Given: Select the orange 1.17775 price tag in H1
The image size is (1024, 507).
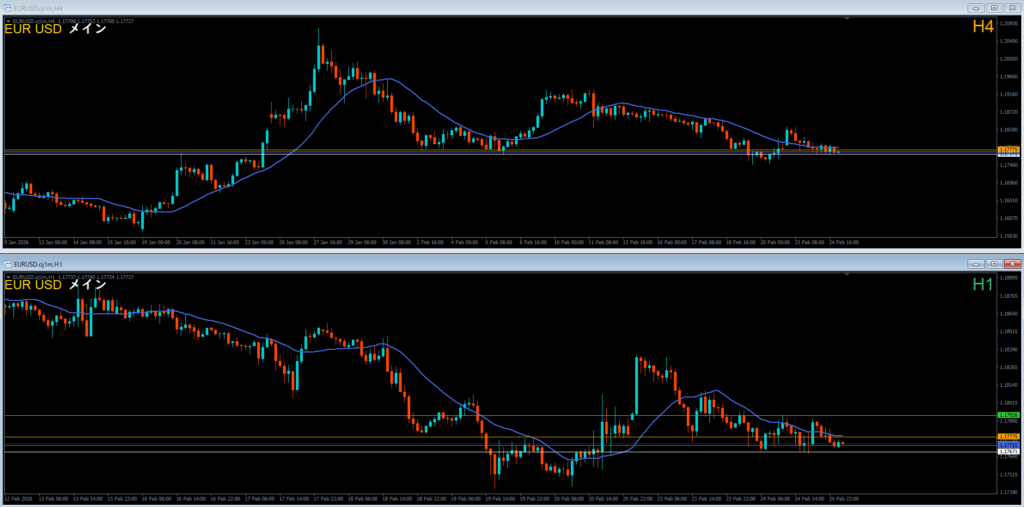Looking at the screenshot, I should (x=1009, y=436).
